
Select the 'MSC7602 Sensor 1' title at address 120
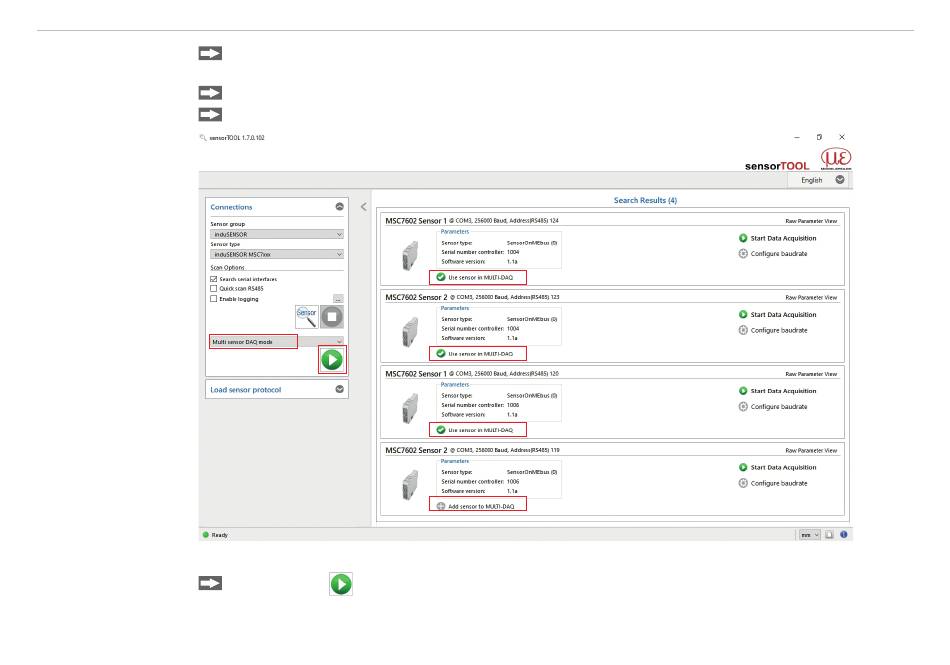pos(416,374)
